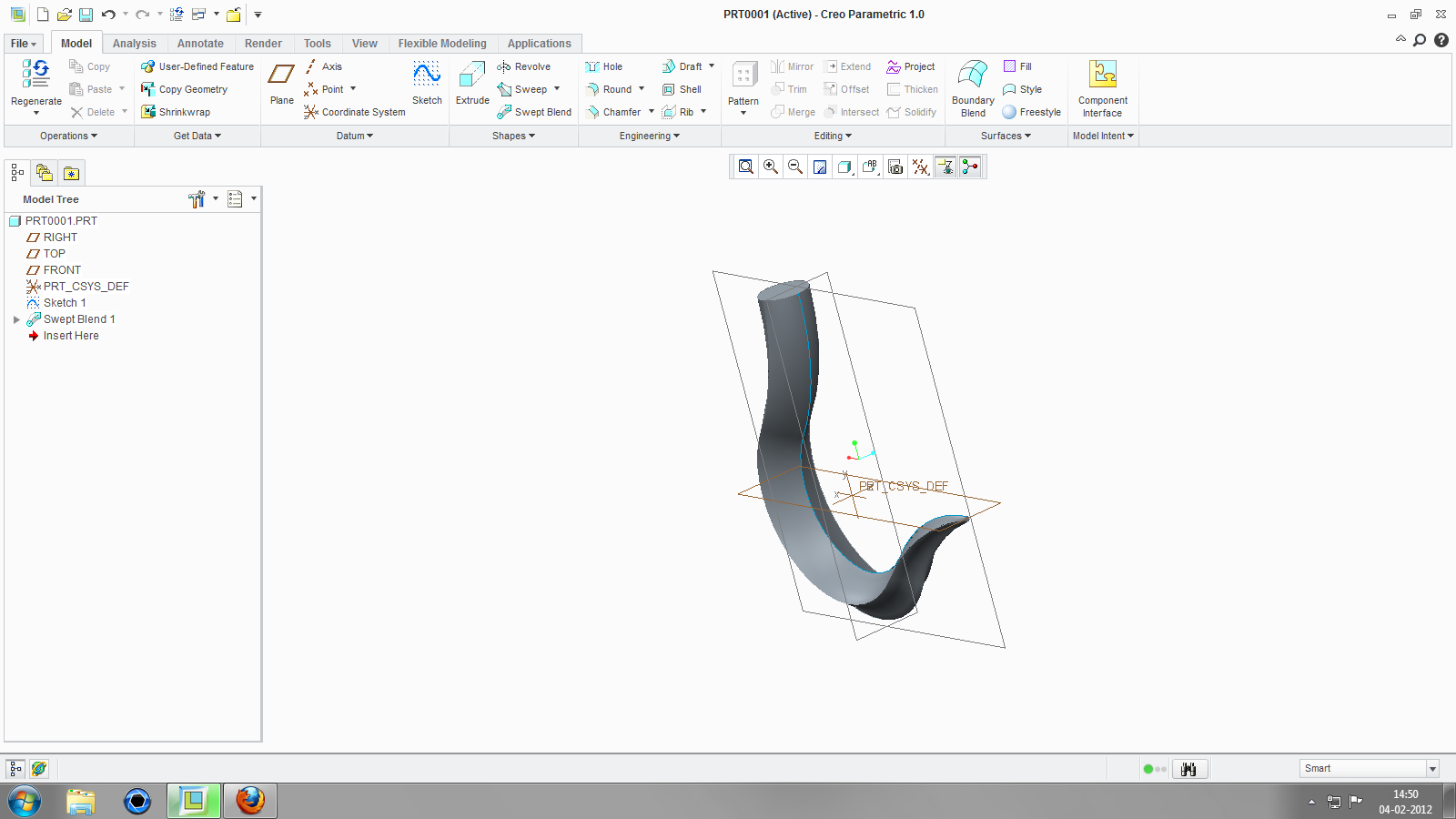Image resolution: width=1456 pixels, height=819 pixels.
Task: Click the Repaint icon in graphics toolbar
Action: click(x=820, y=167)
